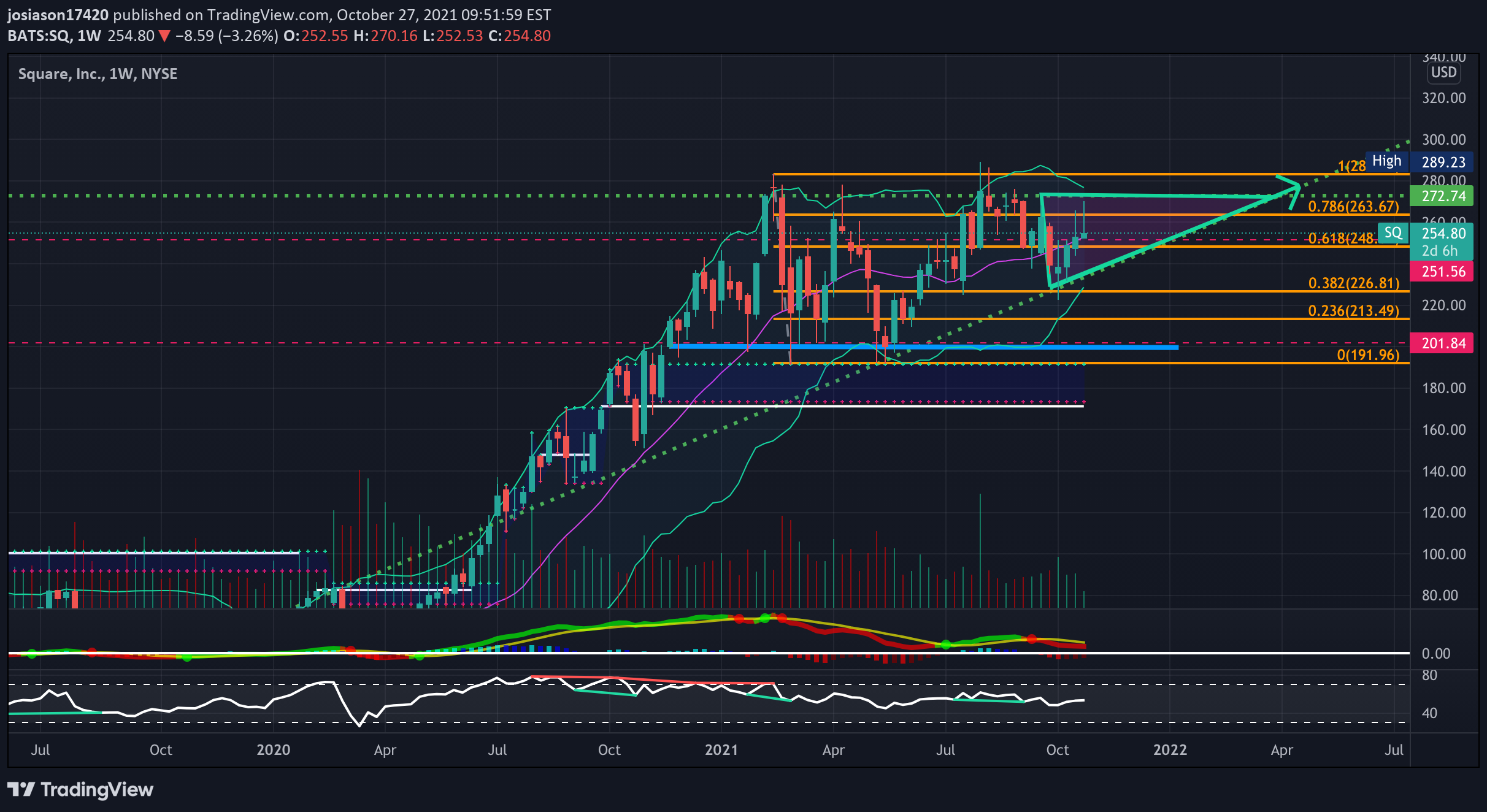Click the 40 level label in the RSI pane
This screenshot has height=812, width=1487.
1429,713
